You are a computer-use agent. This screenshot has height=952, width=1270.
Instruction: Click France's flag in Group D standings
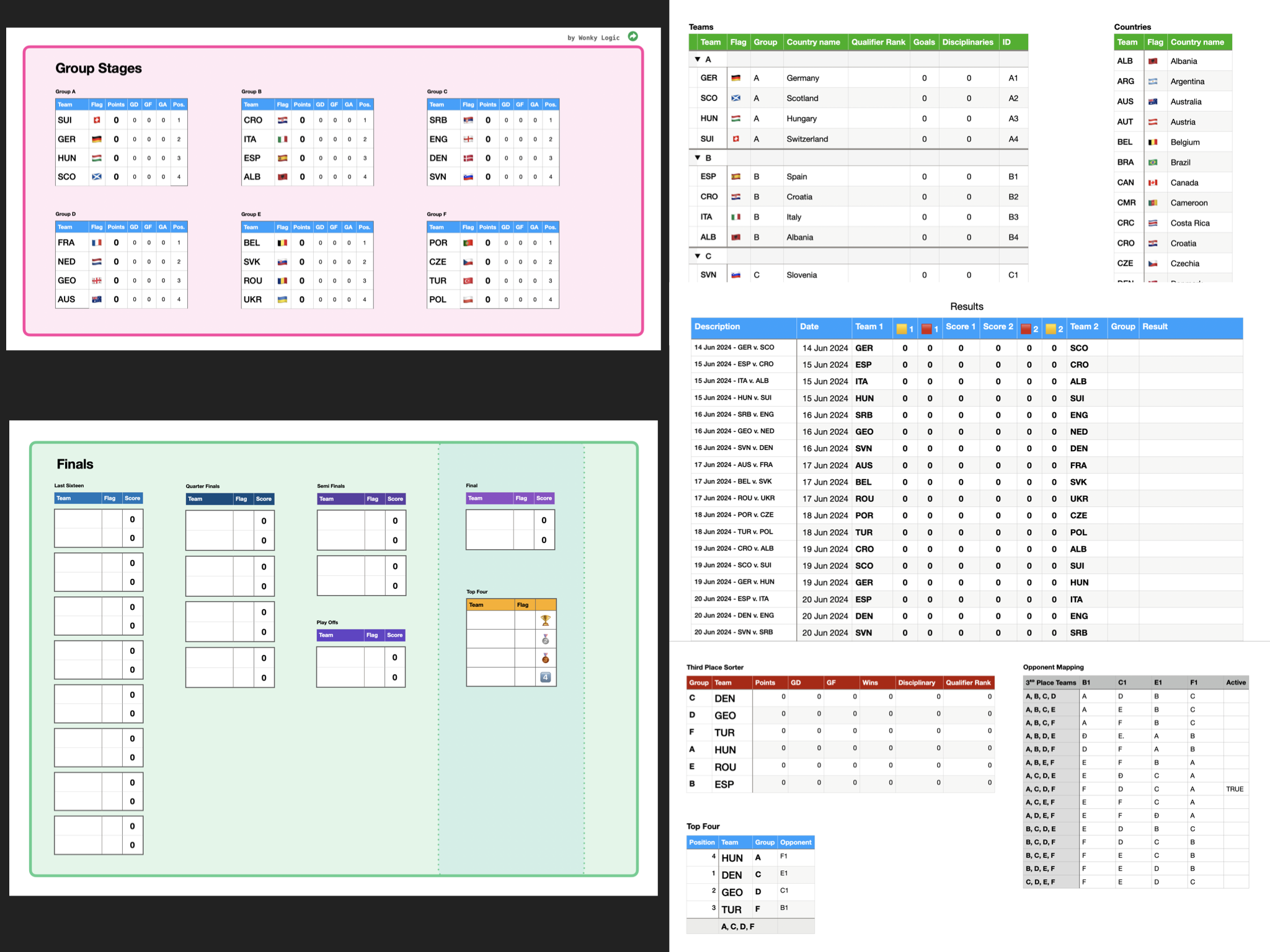(x=97, y=243)
